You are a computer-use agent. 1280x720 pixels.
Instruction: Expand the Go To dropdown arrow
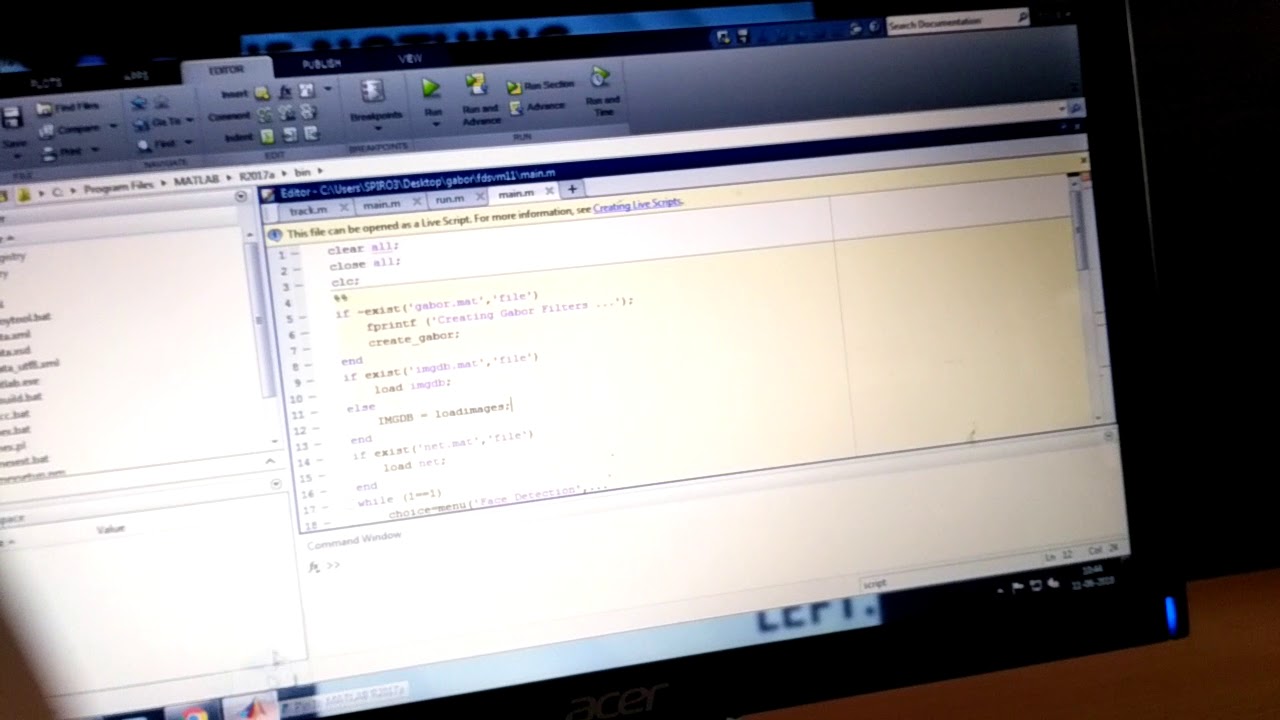pos(189,120)
